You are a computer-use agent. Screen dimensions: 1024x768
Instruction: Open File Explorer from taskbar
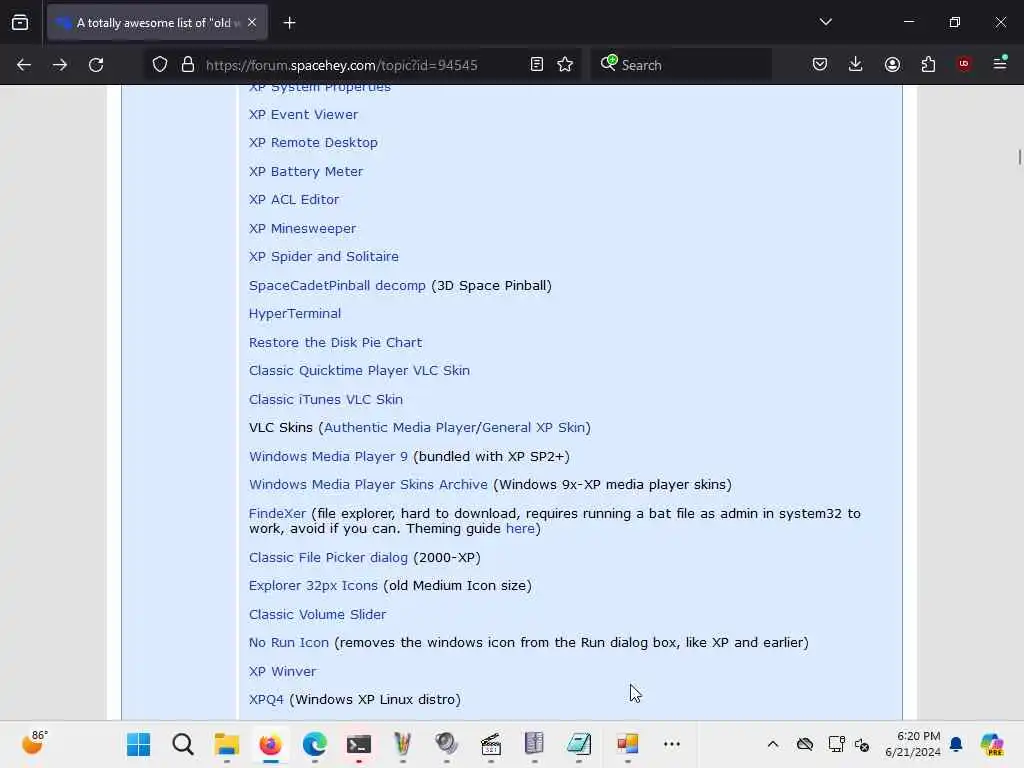(227, 744)
